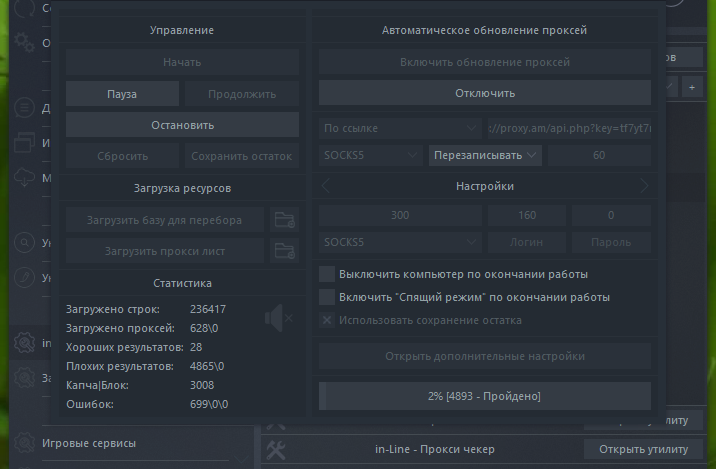The height and width of the screenshot is (469, 716).
Task: Click the plus button in the background window
Action: 692,87
